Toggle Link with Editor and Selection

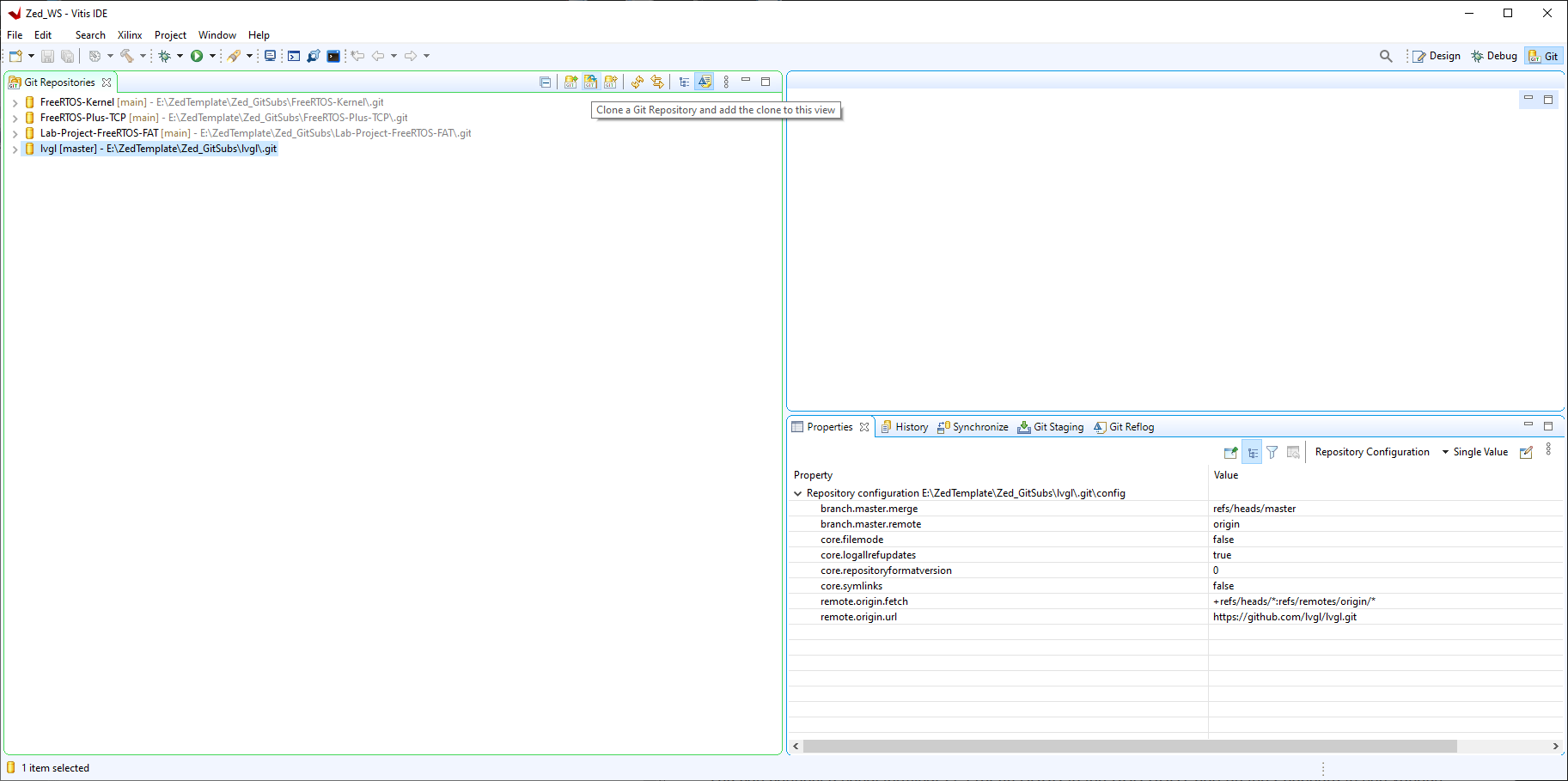point(657,82)
